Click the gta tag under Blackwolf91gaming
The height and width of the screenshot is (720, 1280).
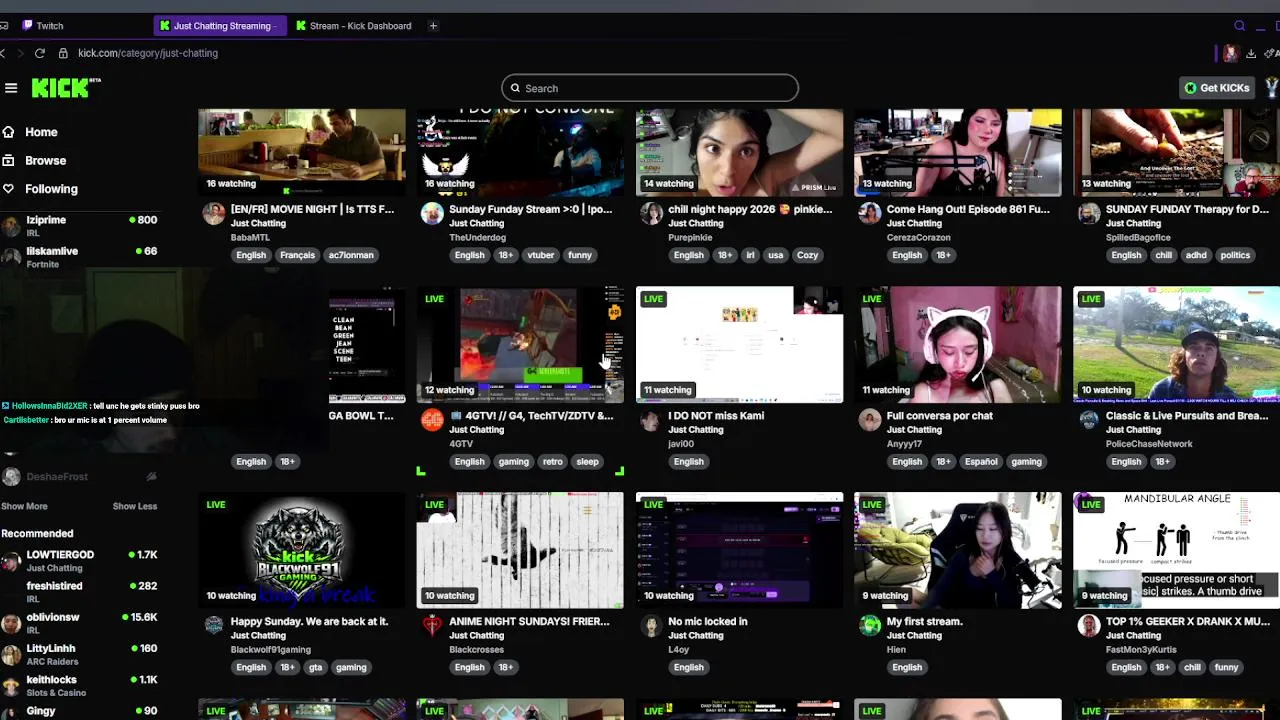(316, 668)
